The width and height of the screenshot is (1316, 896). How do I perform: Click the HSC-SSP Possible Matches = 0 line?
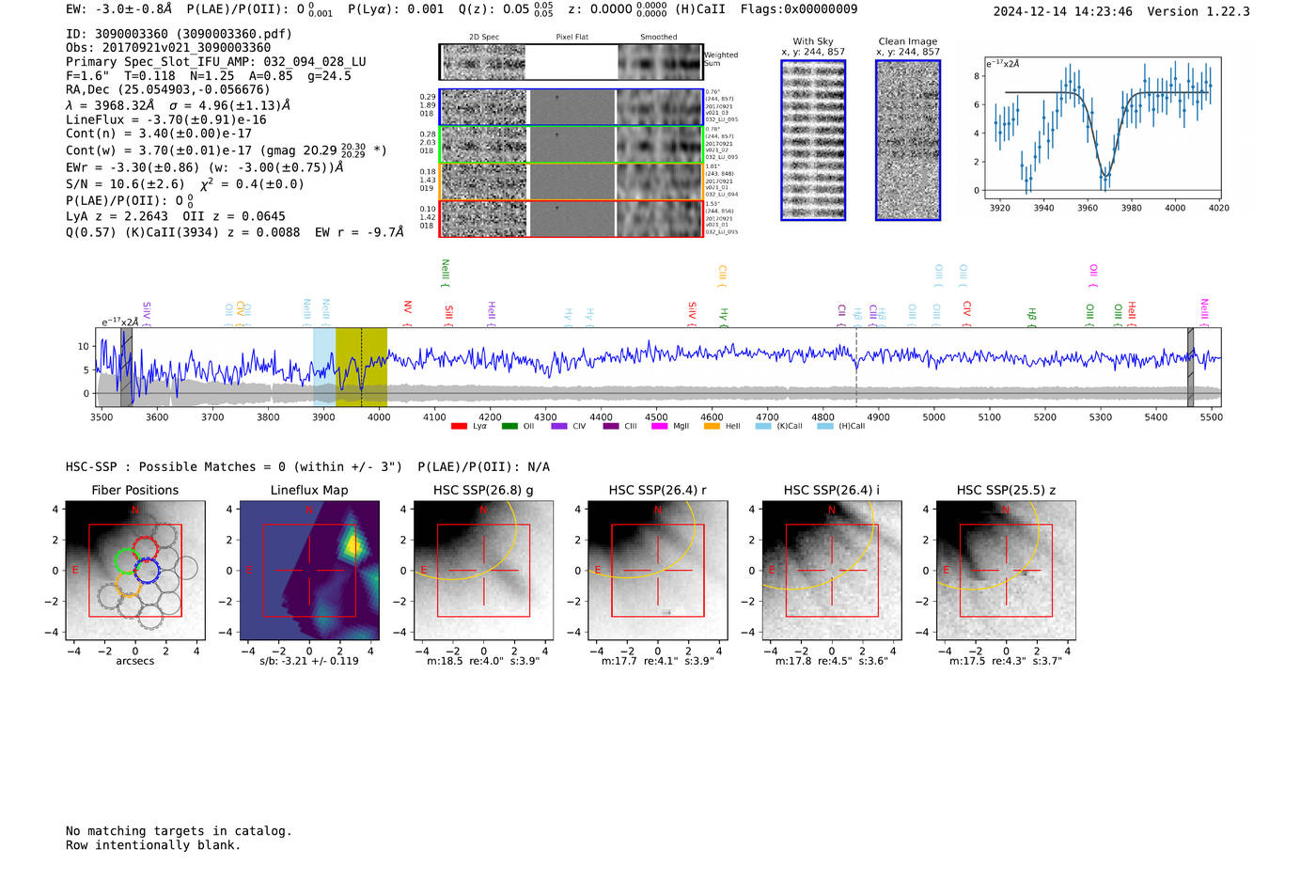[234, 466]
